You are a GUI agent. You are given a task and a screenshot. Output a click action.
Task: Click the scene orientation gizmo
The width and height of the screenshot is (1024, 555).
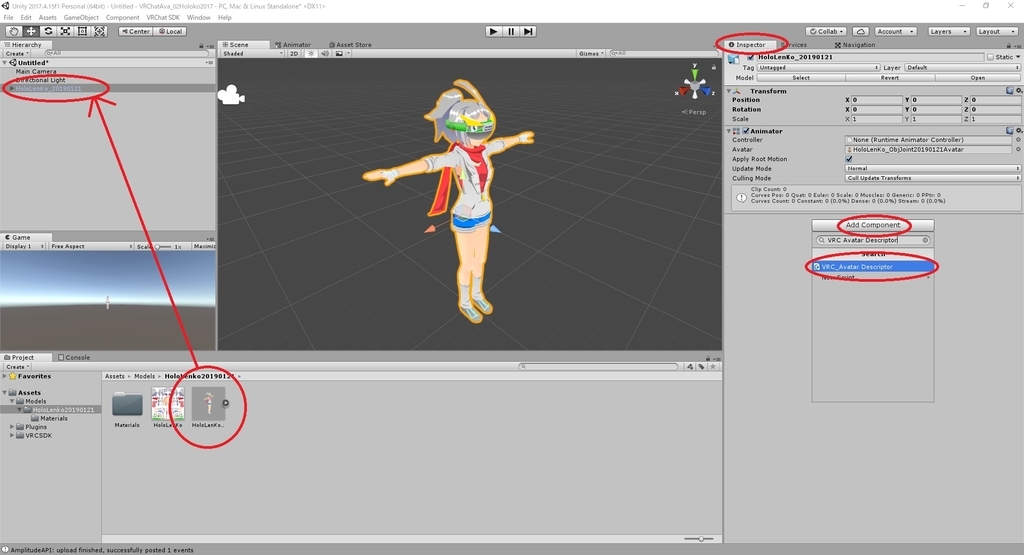[694, 85]
